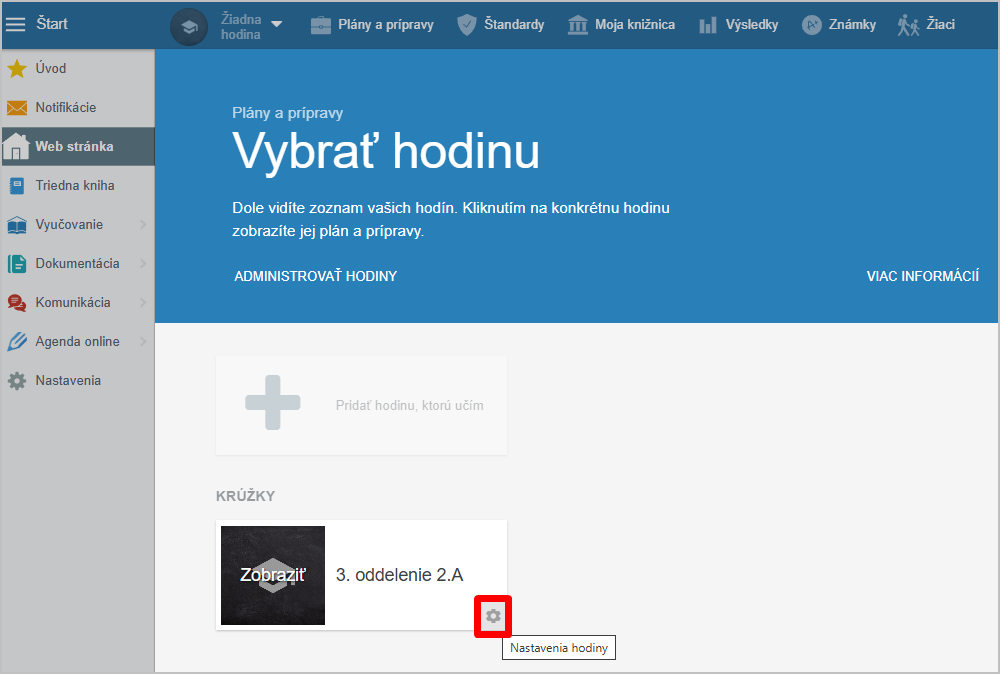Open the hamburger menu icon next to Štart

point(15,24)
